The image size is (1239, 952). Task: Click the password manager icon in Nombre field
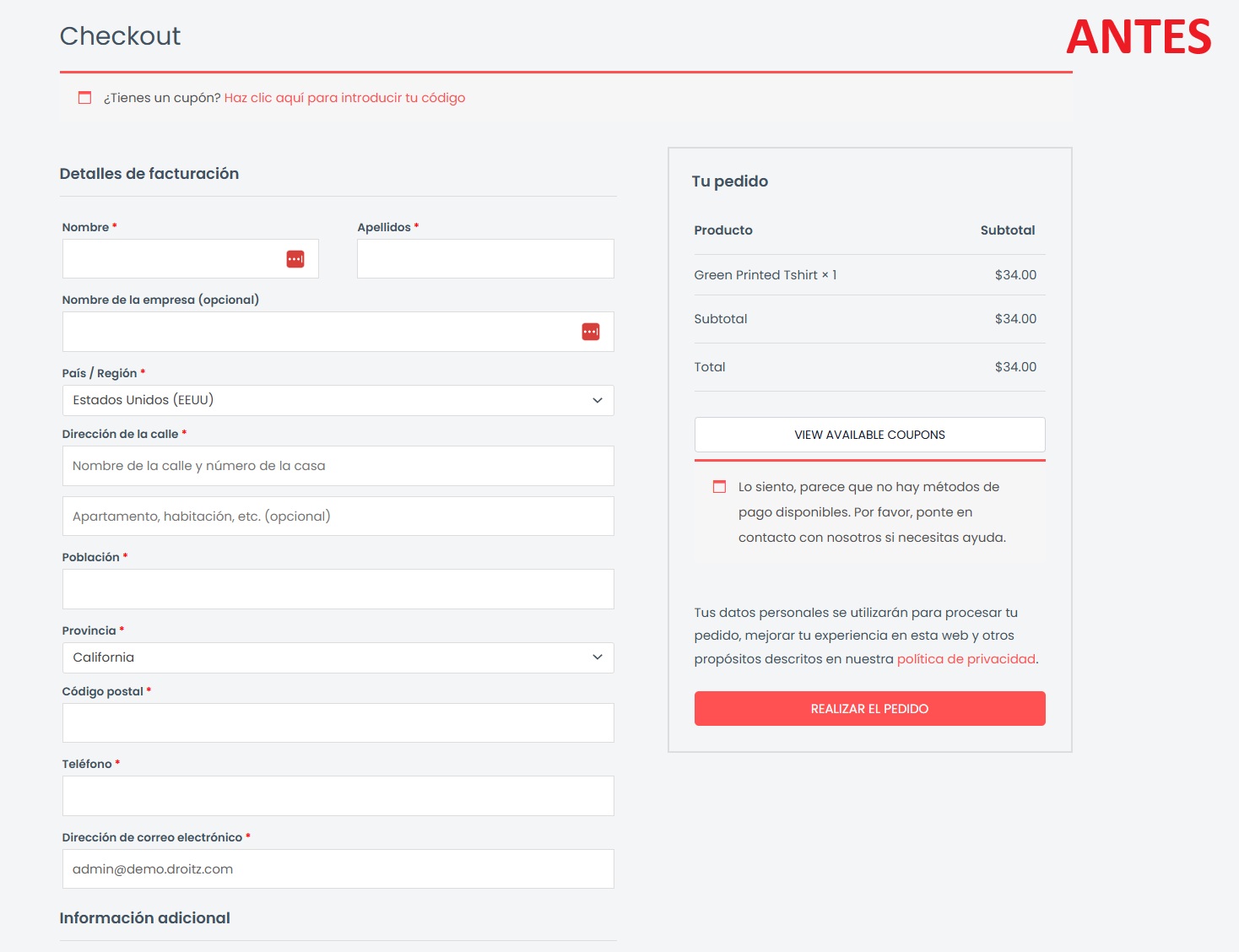(x=295, y=259)
